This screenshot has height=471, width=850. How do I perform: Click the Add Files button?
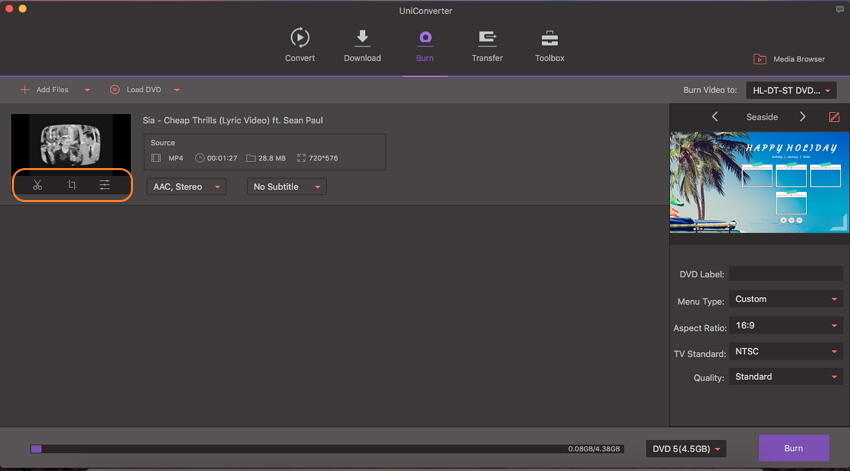[44, 89]
